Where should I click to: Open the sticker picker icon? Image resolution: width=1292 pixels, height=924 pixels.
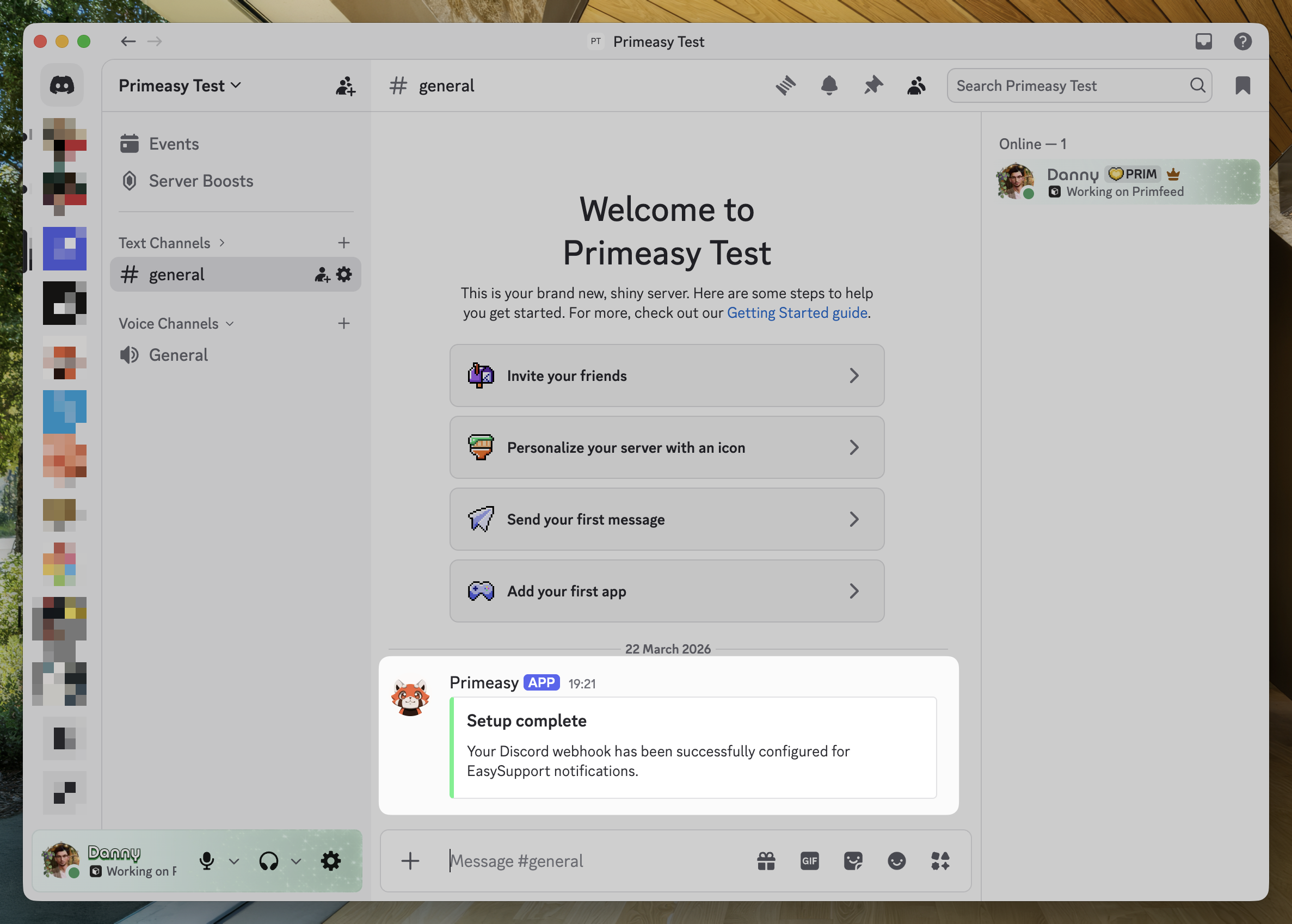853,861
